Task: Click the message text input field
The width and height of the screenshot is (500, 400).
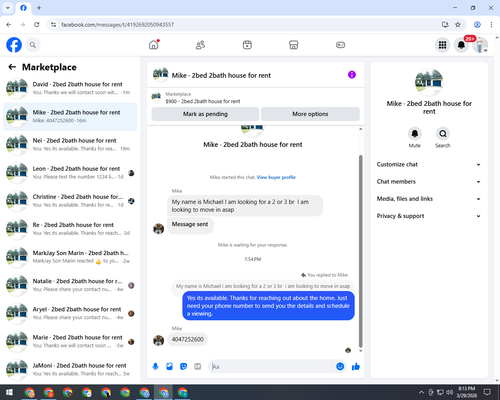Action: [x=273, y=367]
